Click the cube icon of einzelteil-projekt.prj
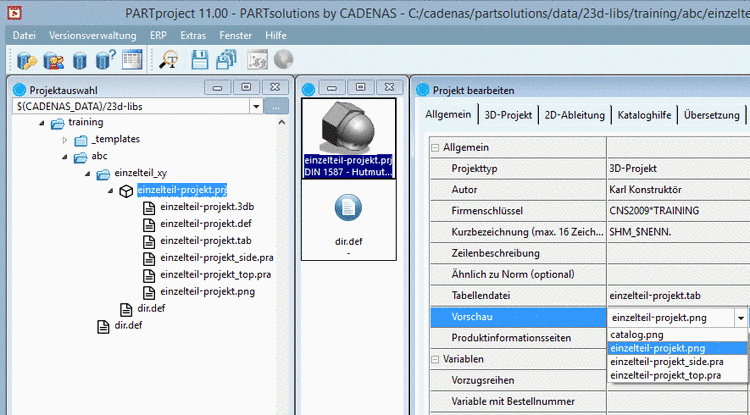The height and width of the screenshot is (415, 750). pyautogui.click(x=126, y=191)
